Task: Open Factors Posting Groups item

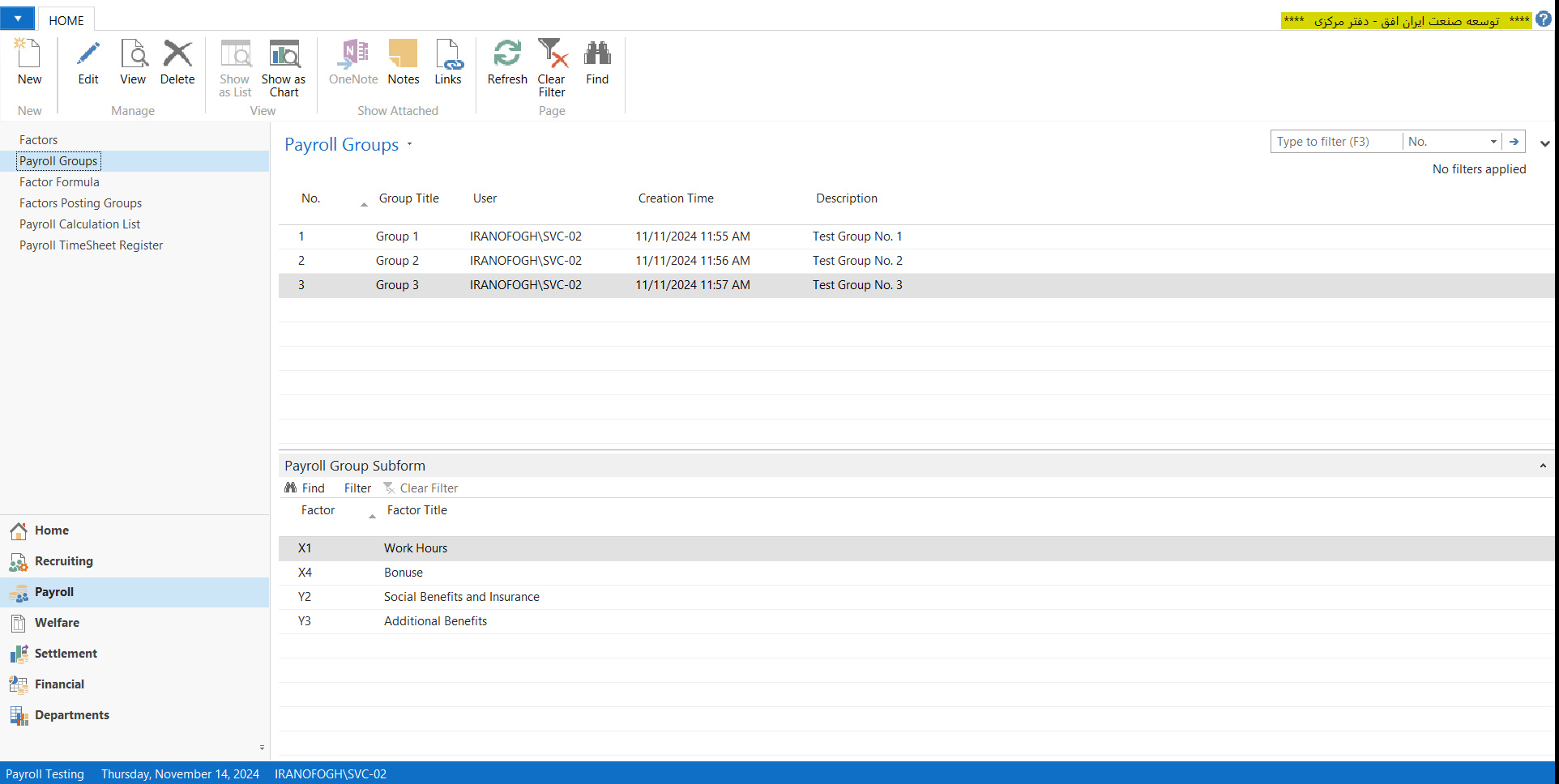Action: pyautogui.click(x=80, y=203)
